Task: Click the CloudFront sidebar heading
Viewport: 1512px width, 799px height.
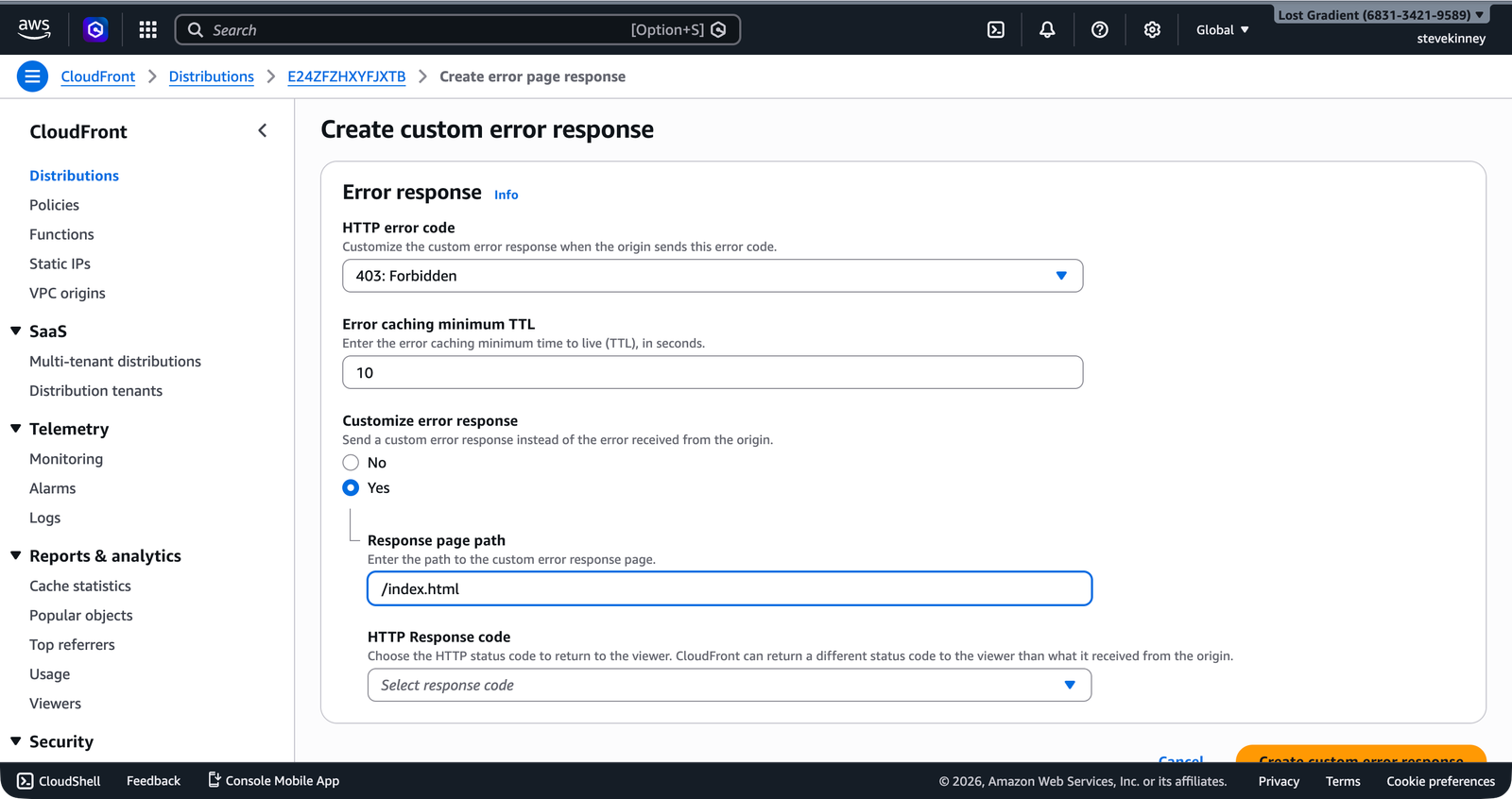Action: tap(78, 132)
